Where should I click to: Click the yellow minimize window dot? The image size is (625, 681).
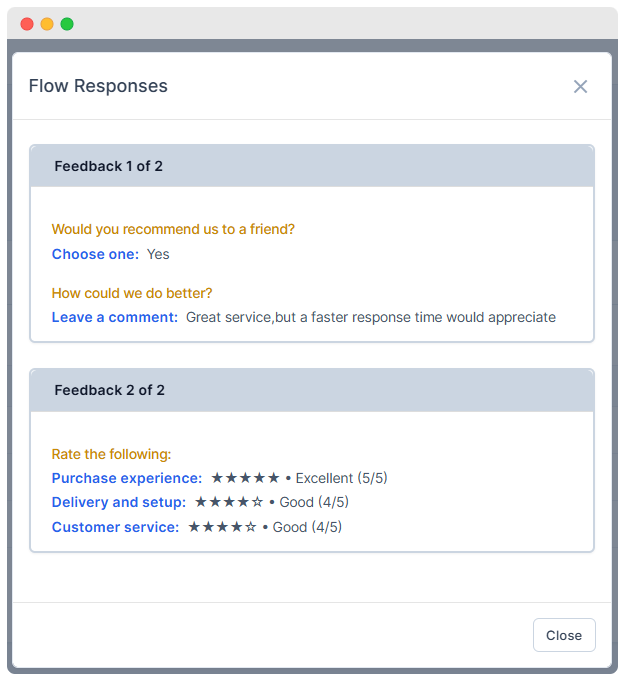(x=47, y=24)
